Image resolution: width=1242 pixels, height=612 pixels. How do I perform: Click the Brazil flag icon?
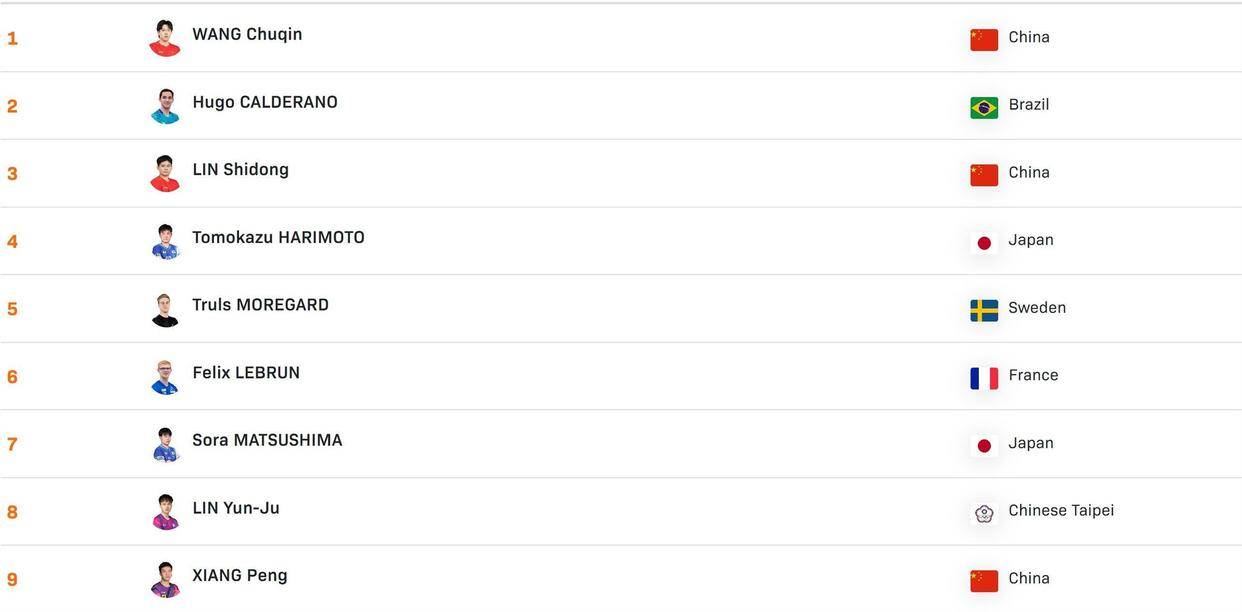tap(984, 107)
